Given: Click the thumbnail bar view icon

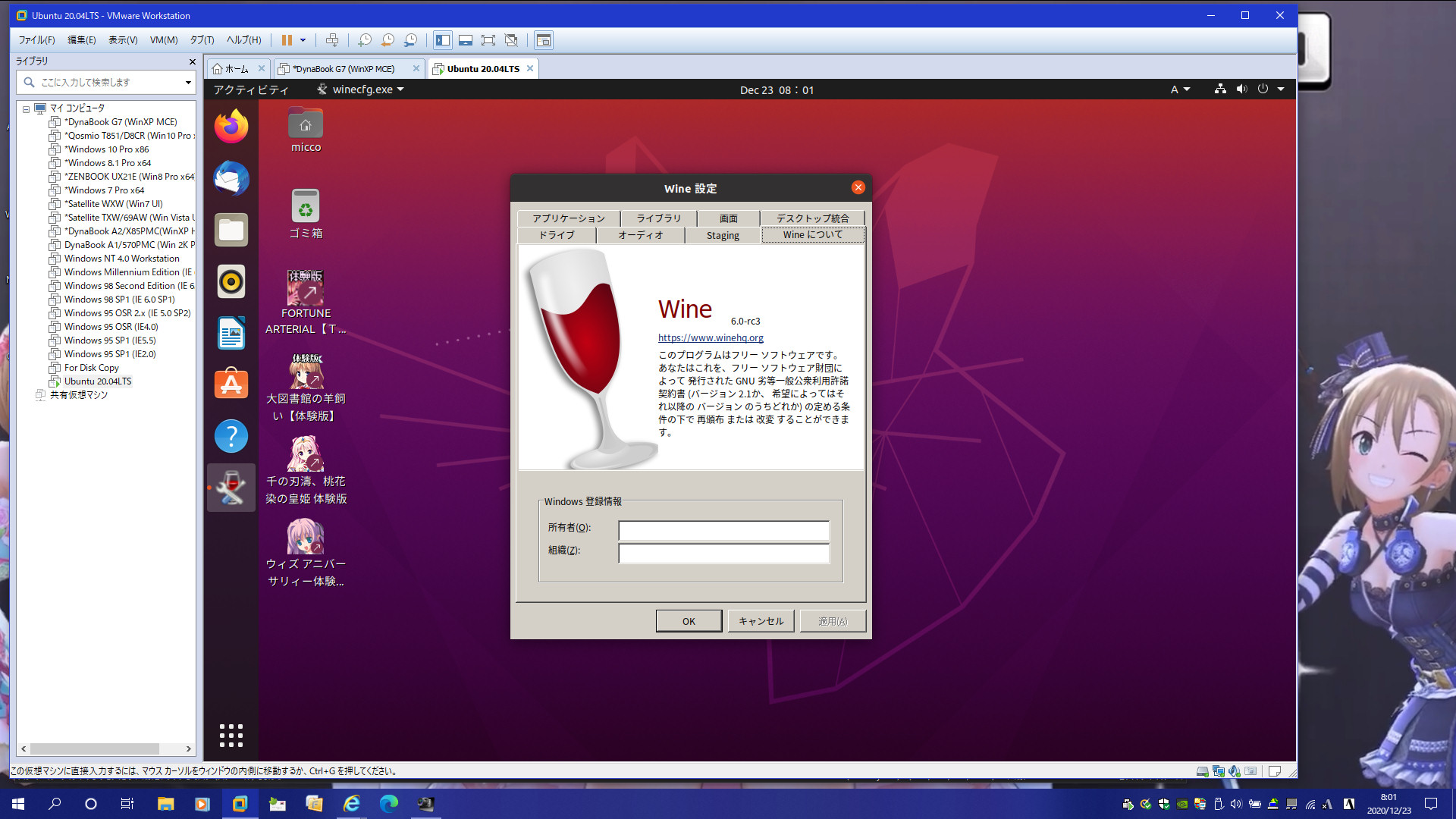Looking at the screenshot, I should coord(466,40).
